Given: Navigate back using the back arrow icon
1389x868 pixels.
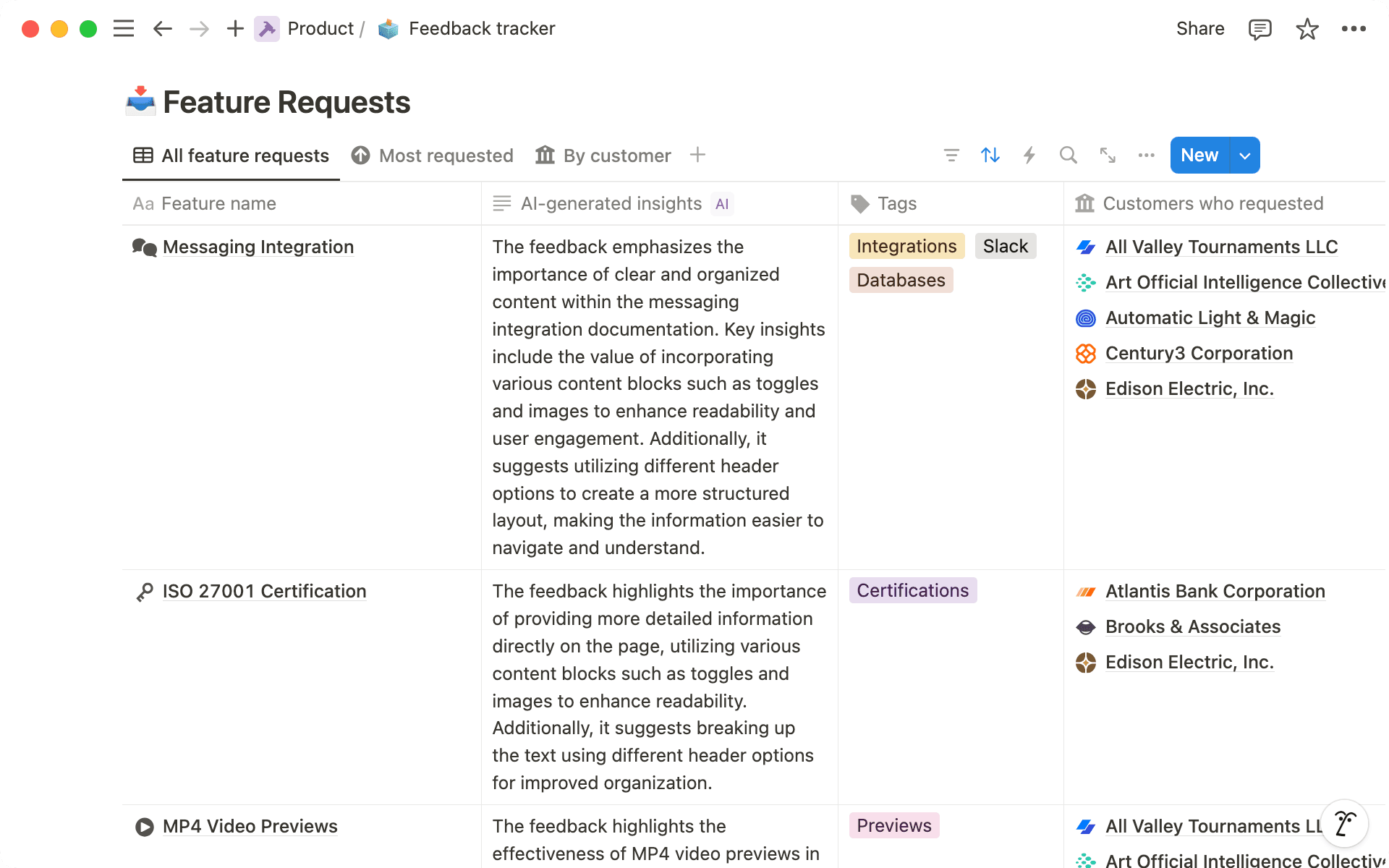Looking at the screenshot, I should click(162, 28).
